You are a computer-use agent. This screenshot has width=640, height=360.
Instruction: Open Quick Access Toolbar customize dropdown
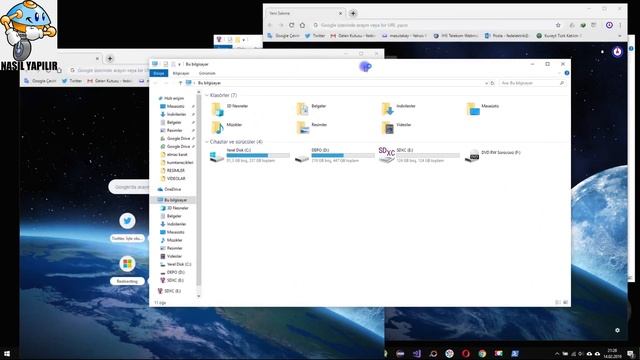click(179, 64)
